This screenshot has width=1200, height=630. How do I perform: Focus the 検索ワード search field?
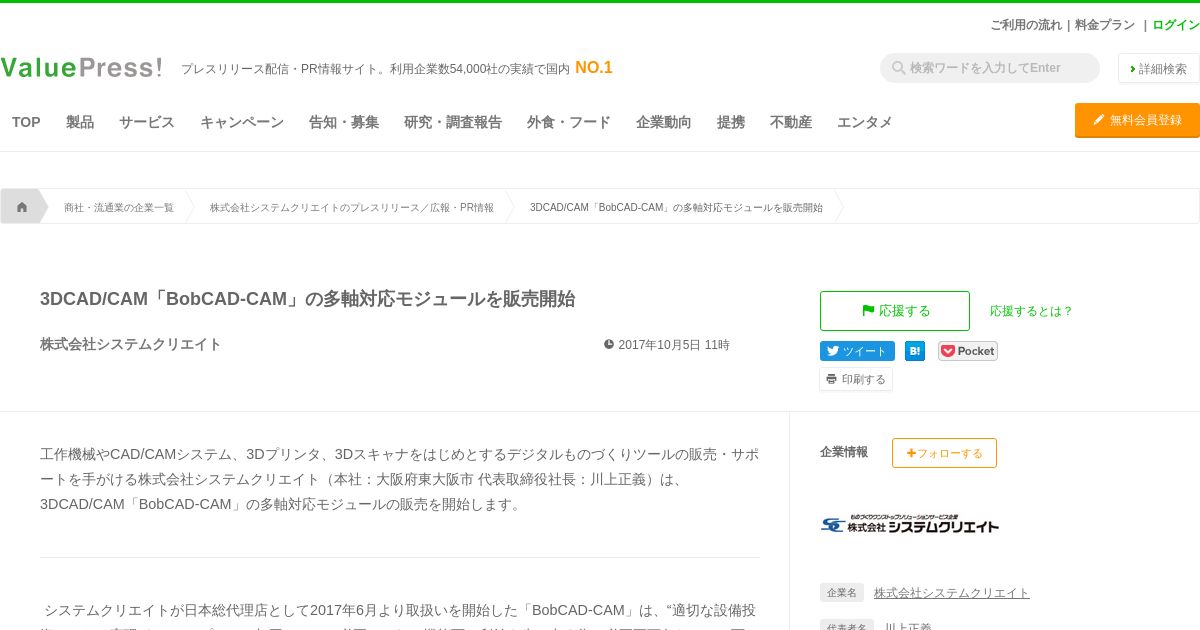click(990, 68)
